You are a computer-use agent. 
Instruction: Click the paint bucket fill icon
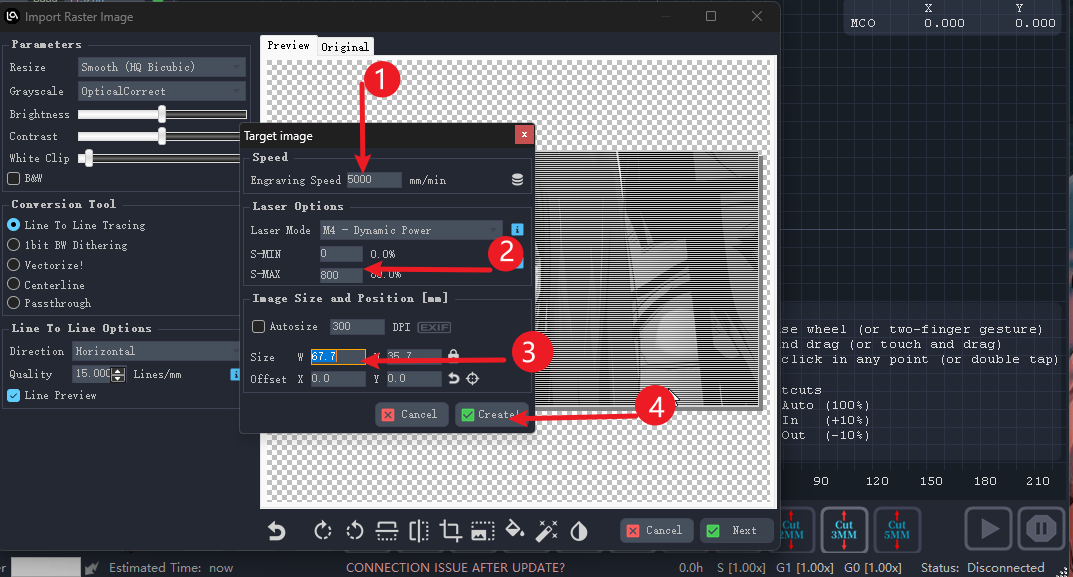click(514, 531)
